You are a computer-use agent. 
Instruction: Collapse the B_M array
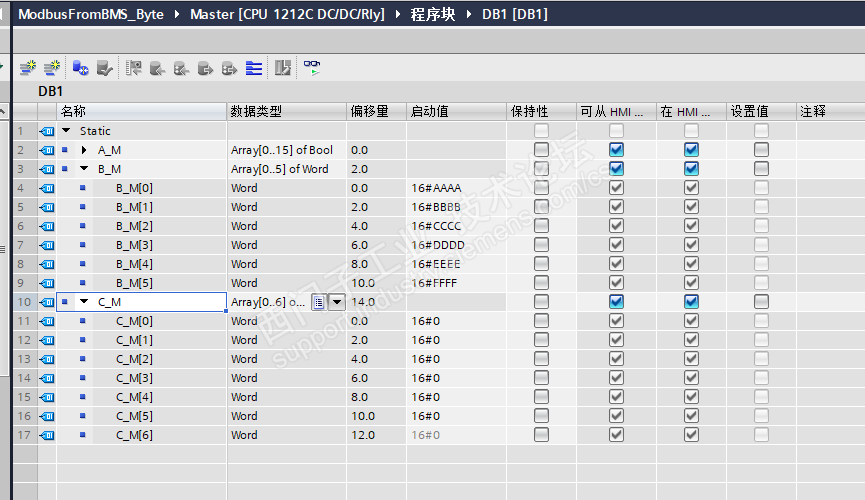click(84, 168)
